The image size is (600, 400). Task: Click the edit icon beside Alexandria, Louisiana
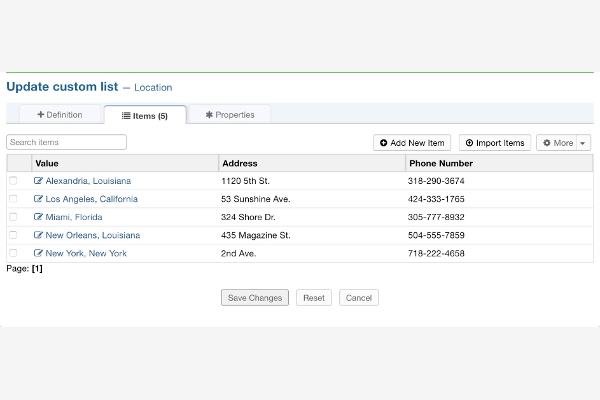39,181
